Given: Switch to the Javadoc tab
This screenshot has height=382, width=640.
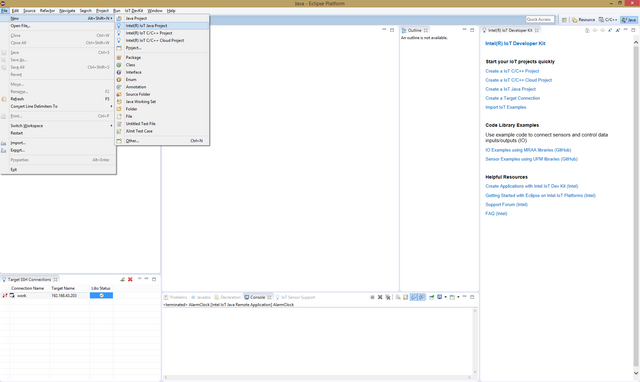Looking at the screenshot, I should [201, 297].
